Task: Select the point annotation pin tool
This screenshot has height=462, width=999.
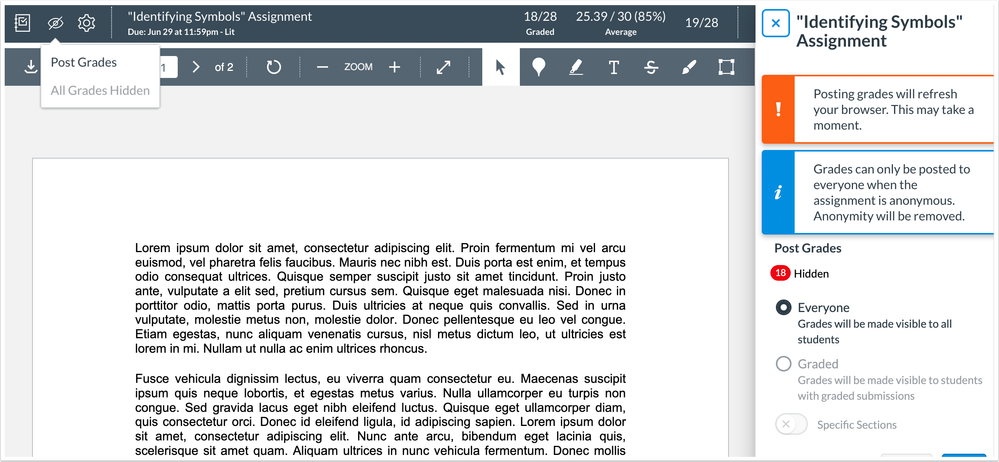Action: (x=538, y=67)
